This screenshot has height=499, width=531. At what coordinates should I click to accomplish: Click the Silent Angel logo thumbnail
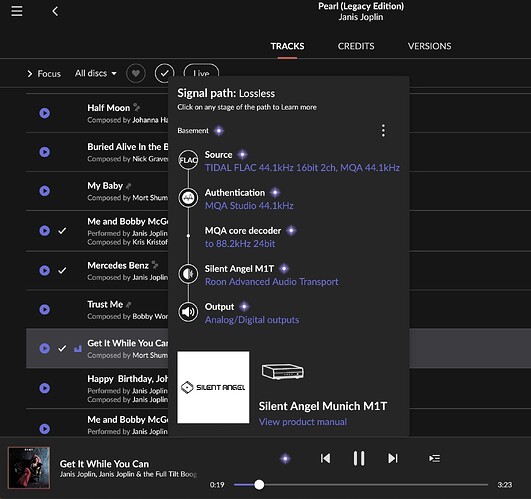[213, 387]
